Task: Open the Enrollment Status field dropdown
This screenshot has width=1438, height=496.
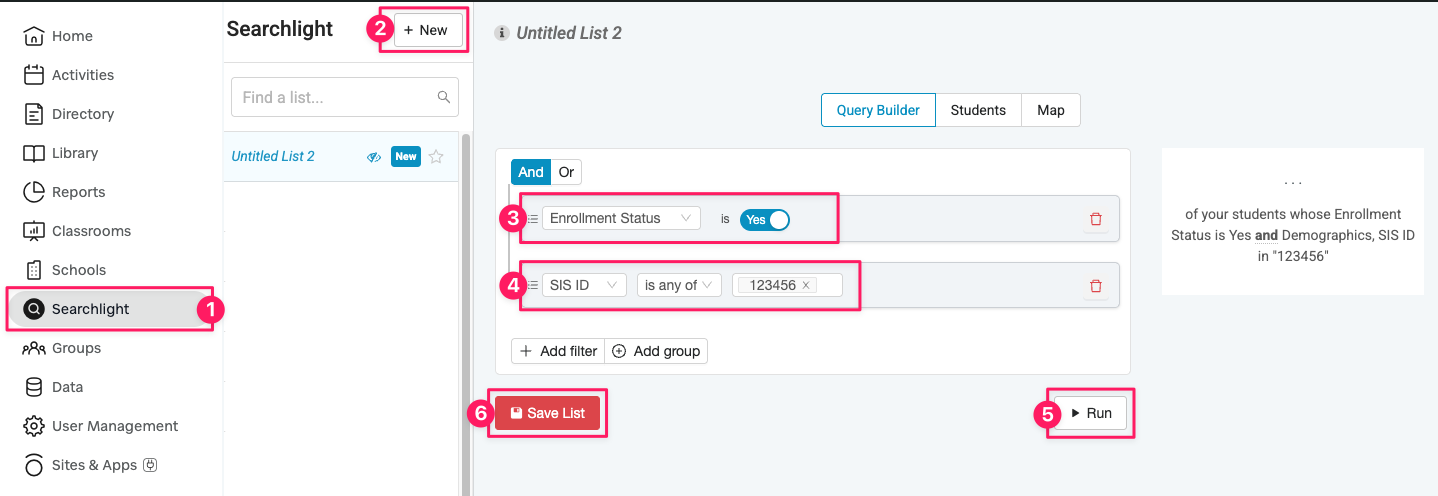Action: pyautogui.click(x=621, y=218)
